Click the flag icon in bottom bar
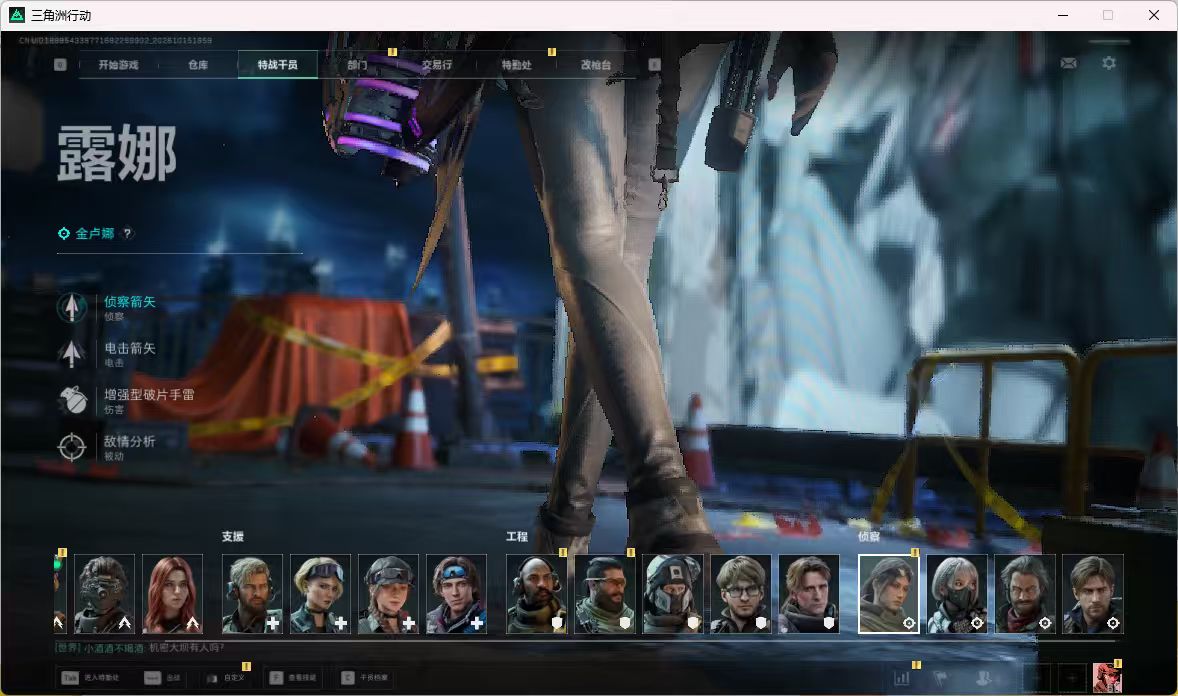 pyautogui.click(x=940, y=678)
